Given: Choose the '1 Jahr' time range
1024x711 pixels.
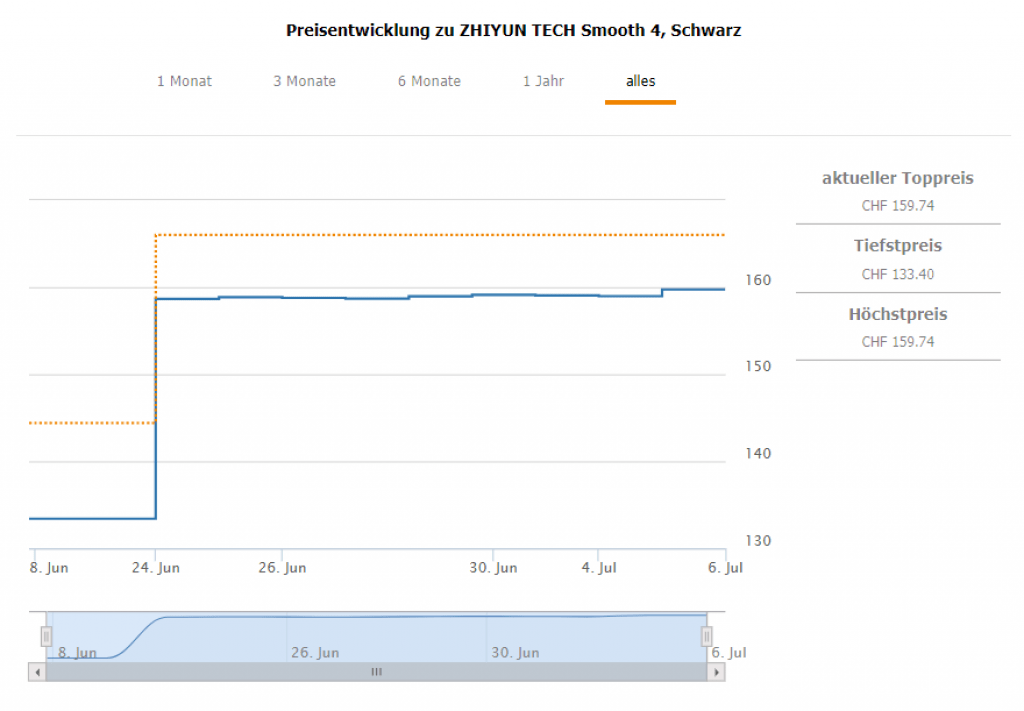Looking at the screenshot, I should click(543, 81).
